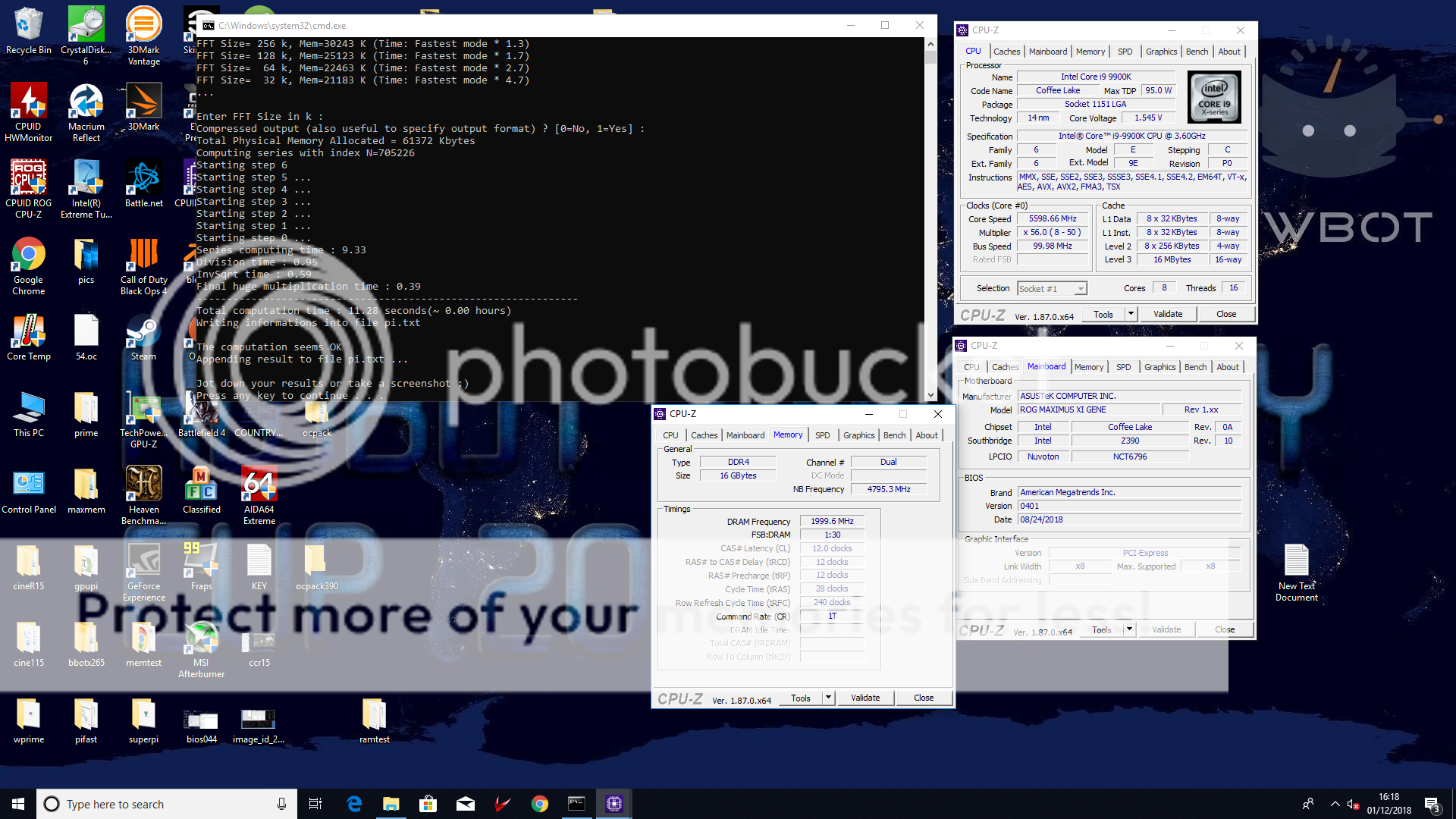Screen dimensions: 1456x819
Task: Open File Explorer from the taskbar
Action: point(391,804)
